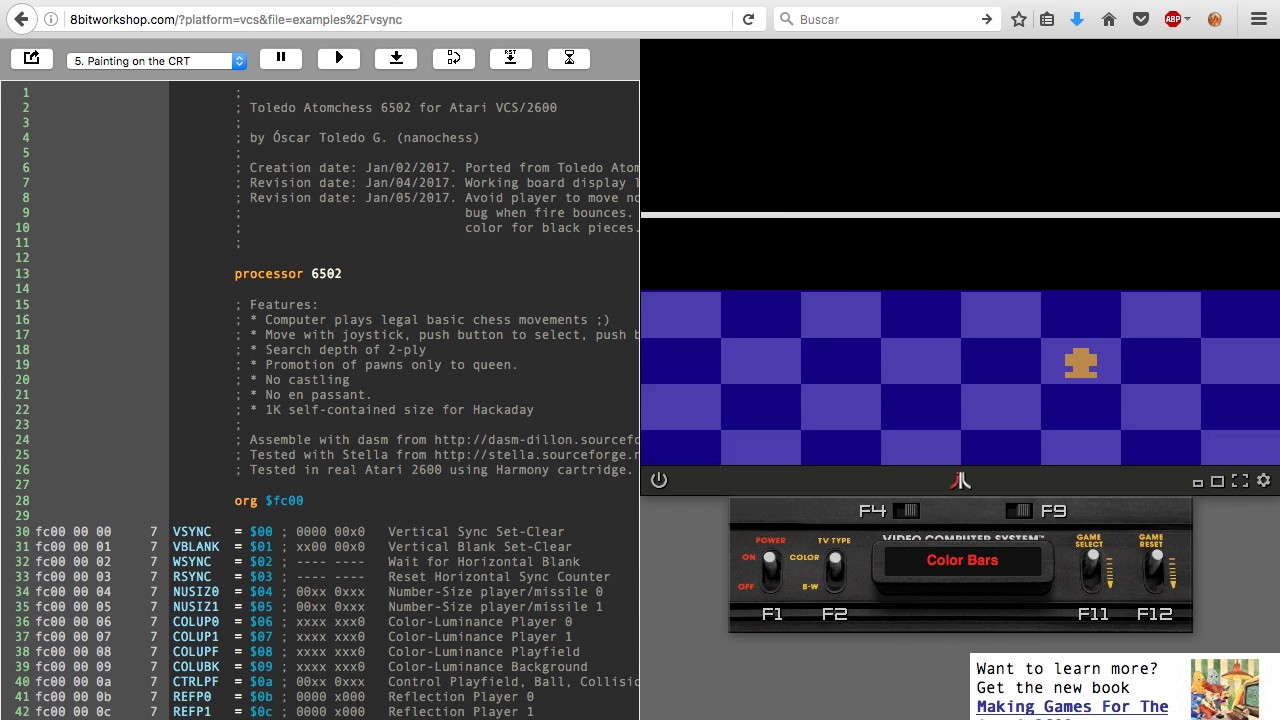This screenshot has width=1280, height=720.
Task: Open the Adblock Plus ABP icon
Action: pyautogui.click(x=1173, y=19)
